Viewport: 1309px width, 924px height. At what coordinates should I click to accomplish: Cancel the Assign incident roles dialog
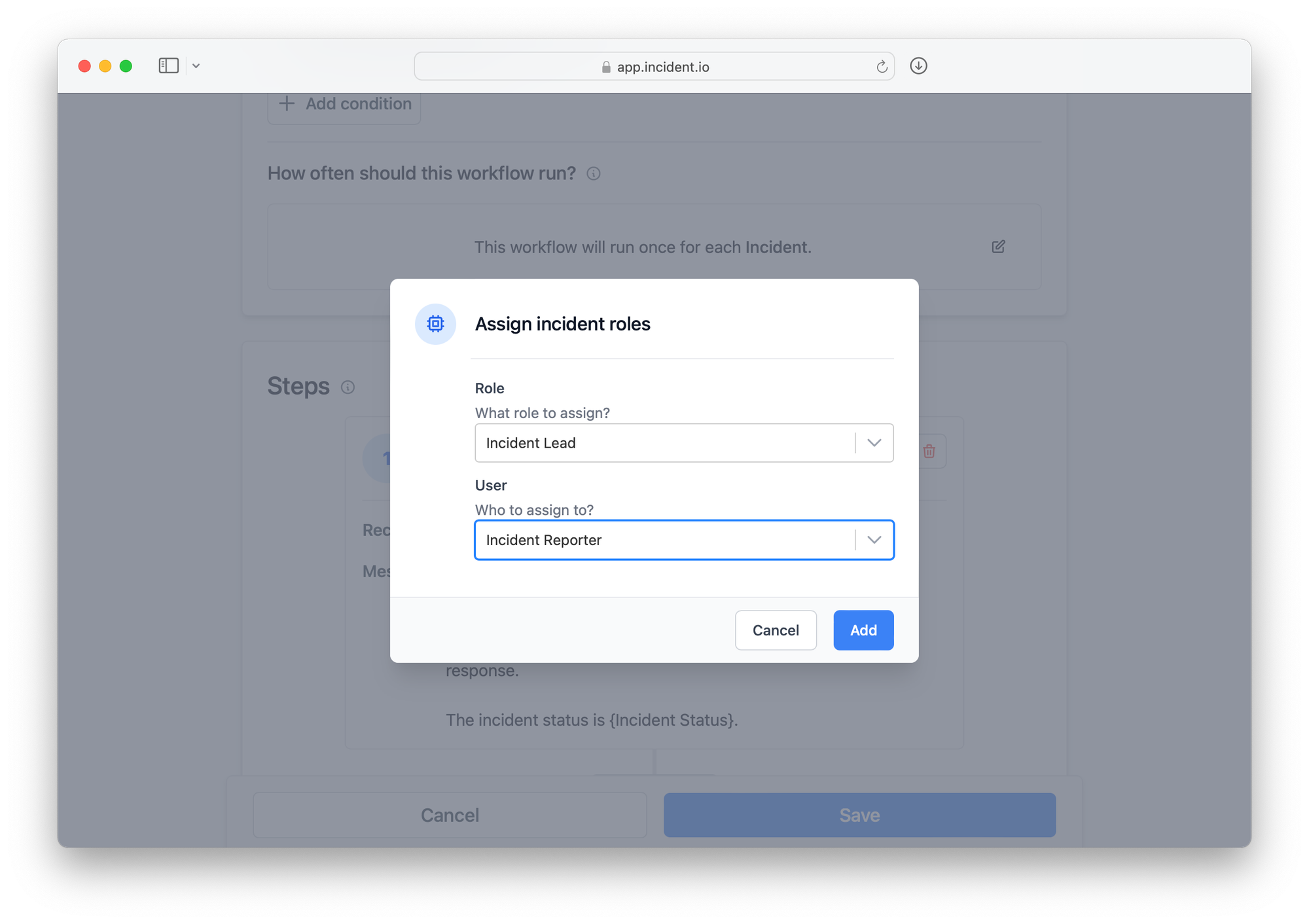point(775,630)
